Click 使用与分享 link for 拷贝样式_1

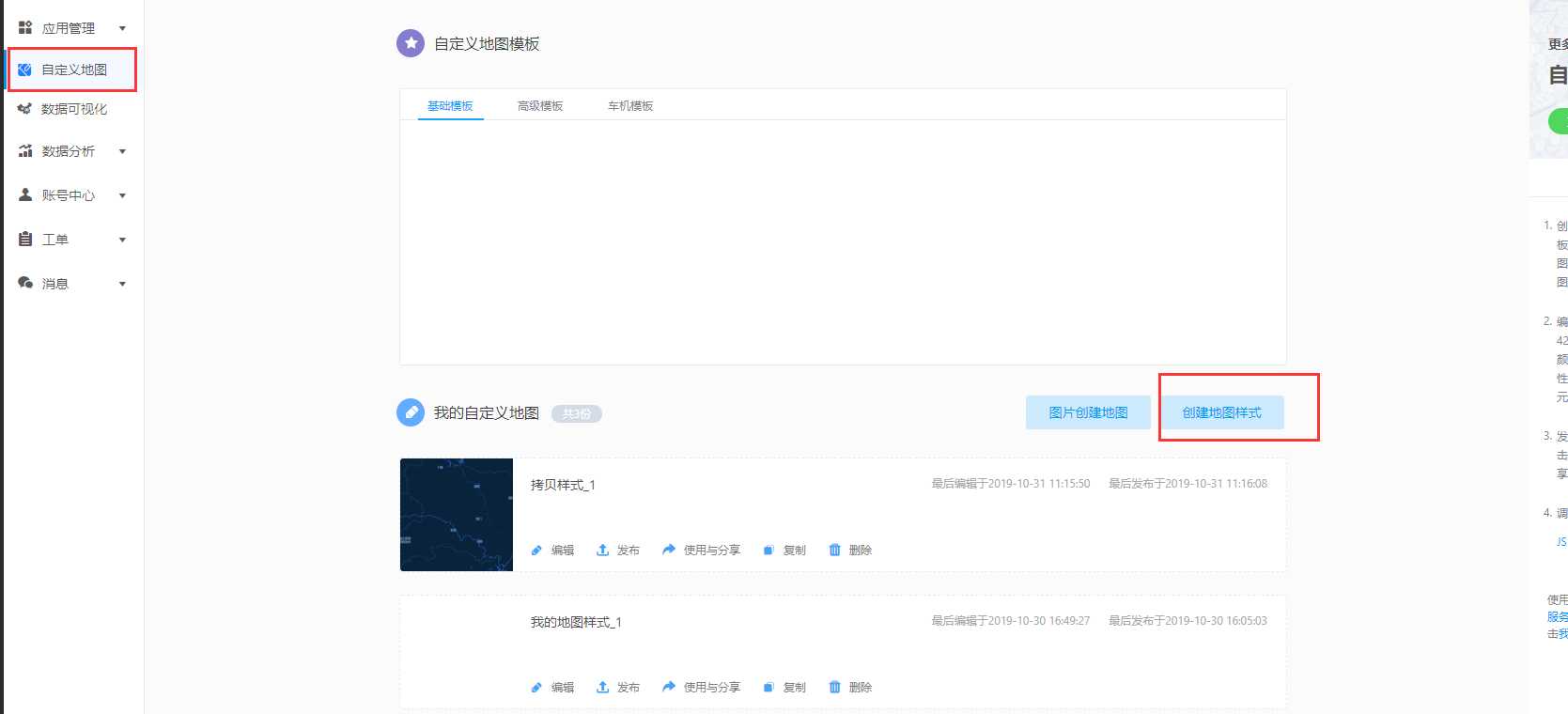click(712, 551)
